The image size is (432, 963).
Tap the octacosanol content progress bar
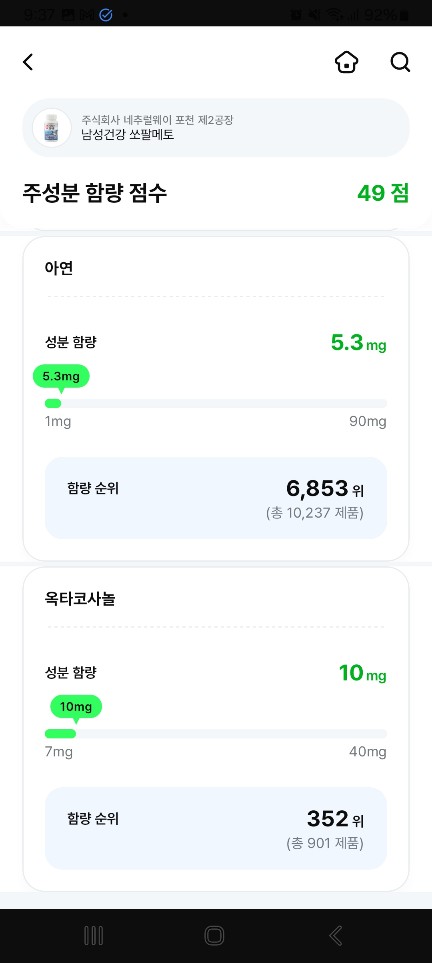216,734
